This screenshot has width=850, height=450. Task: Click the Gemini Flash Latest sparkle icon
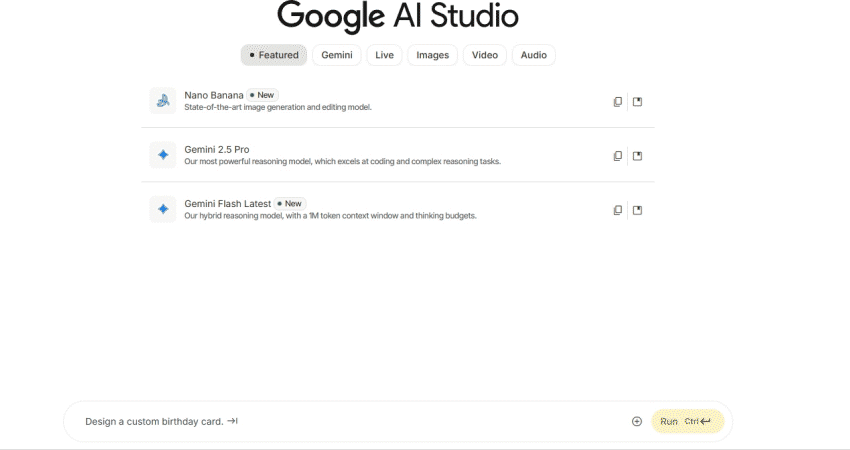click(162, 209)
